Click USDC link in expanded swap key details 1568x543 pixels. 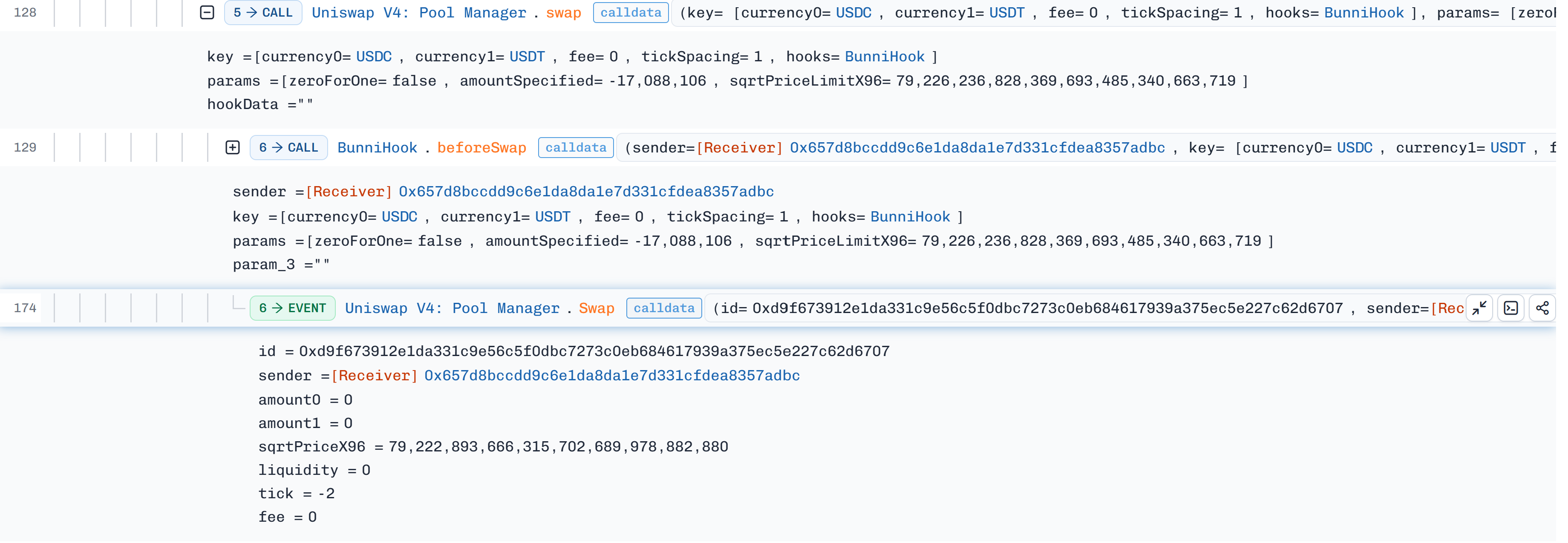[374, 57]
